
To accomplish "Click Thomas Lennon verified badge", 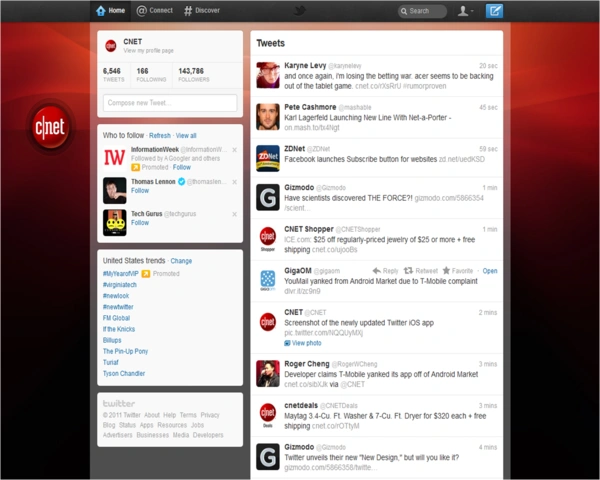I will coord(181,181).
